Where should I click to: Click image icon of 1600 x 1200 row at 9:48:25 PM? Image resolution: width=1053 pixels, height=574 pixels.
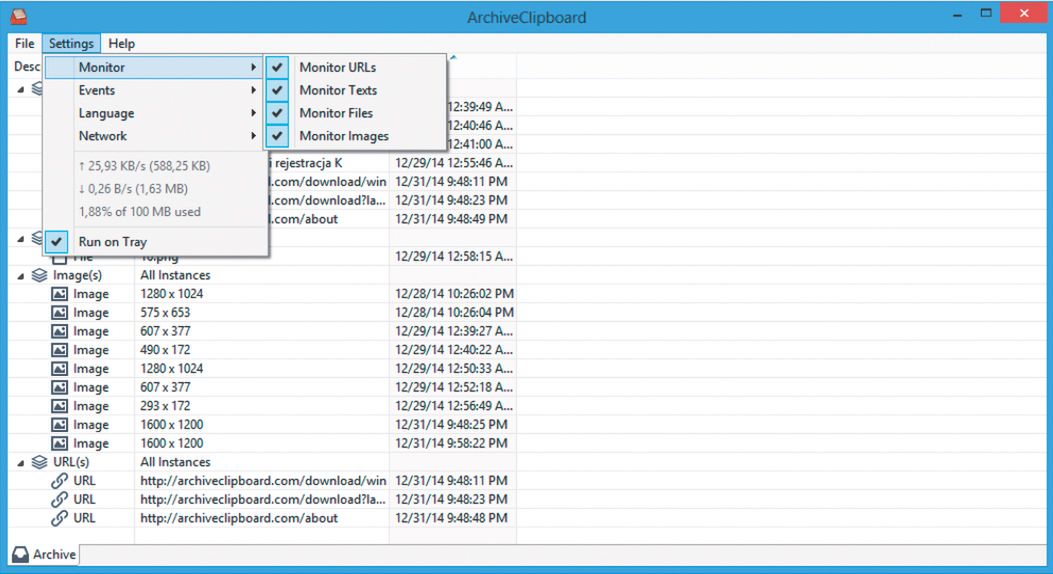coord(60,425)
